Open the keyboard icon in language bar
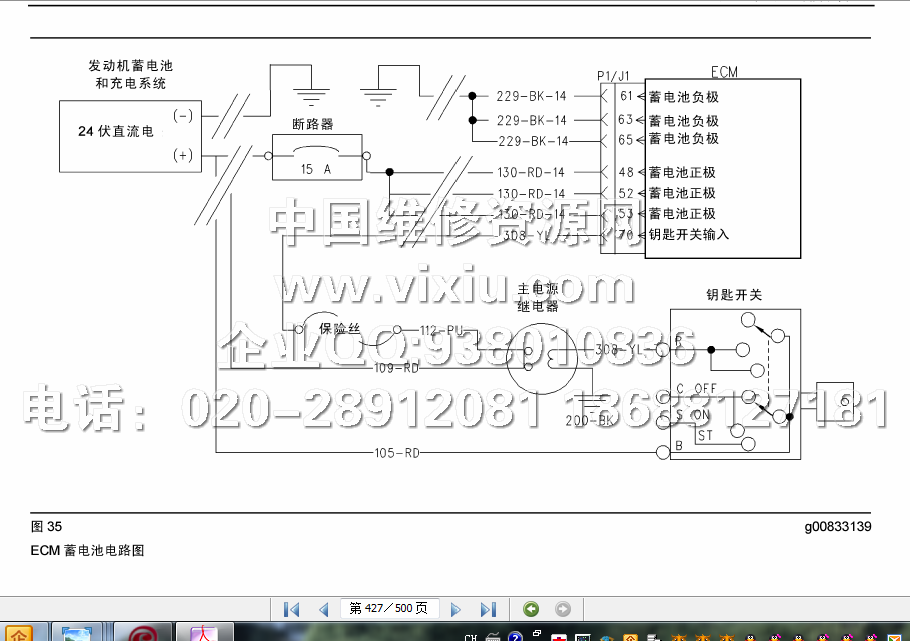The width and height of the screenshot is (910, 641). coord(492,636)
